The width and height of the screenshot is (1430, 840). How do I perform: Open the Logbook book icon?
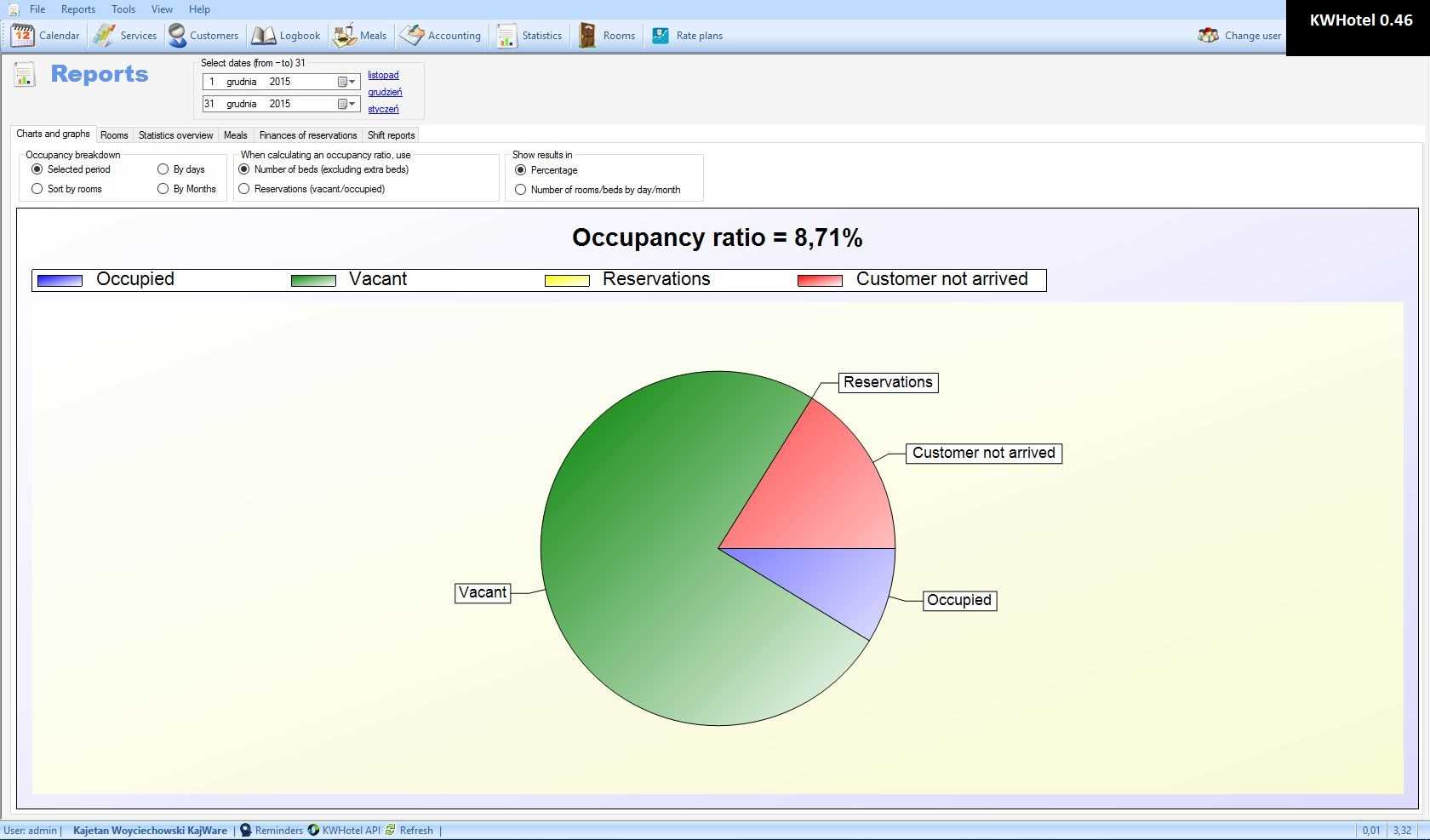coord(263,36)
